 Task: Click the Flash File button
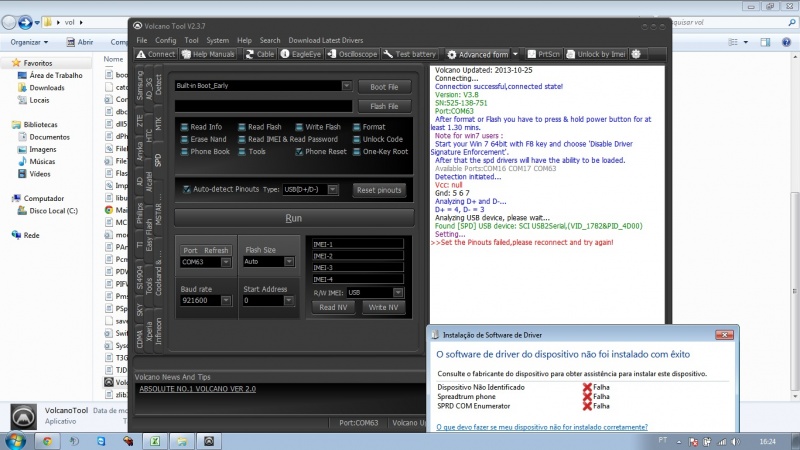click(384, 106)
